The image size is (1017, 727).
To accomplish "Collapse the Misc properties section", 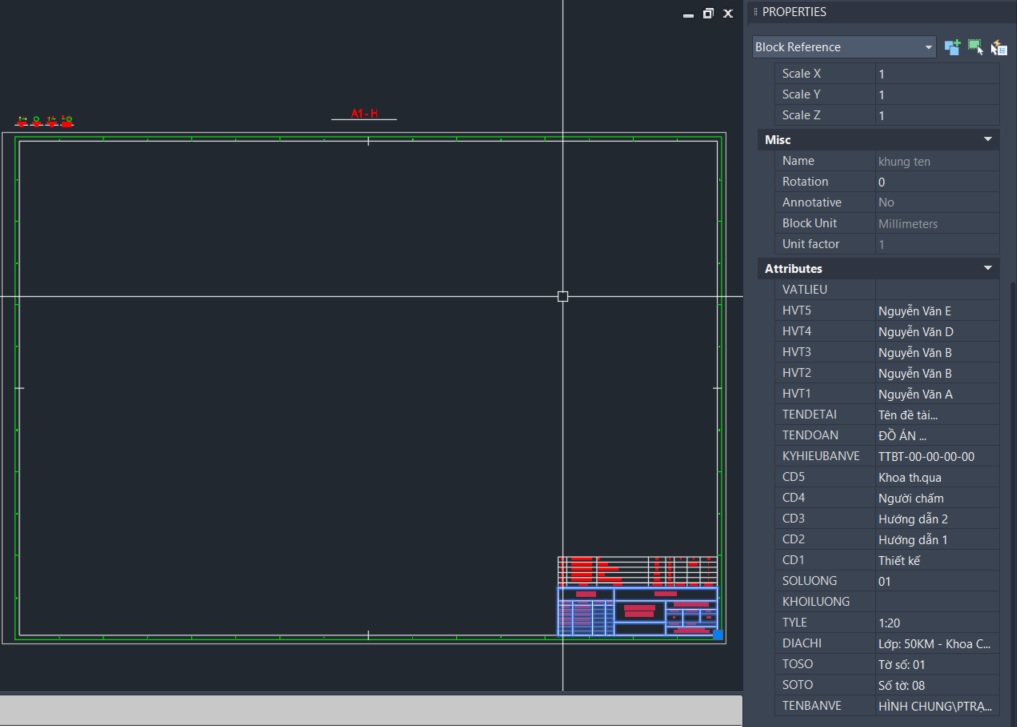I will 987,140.
